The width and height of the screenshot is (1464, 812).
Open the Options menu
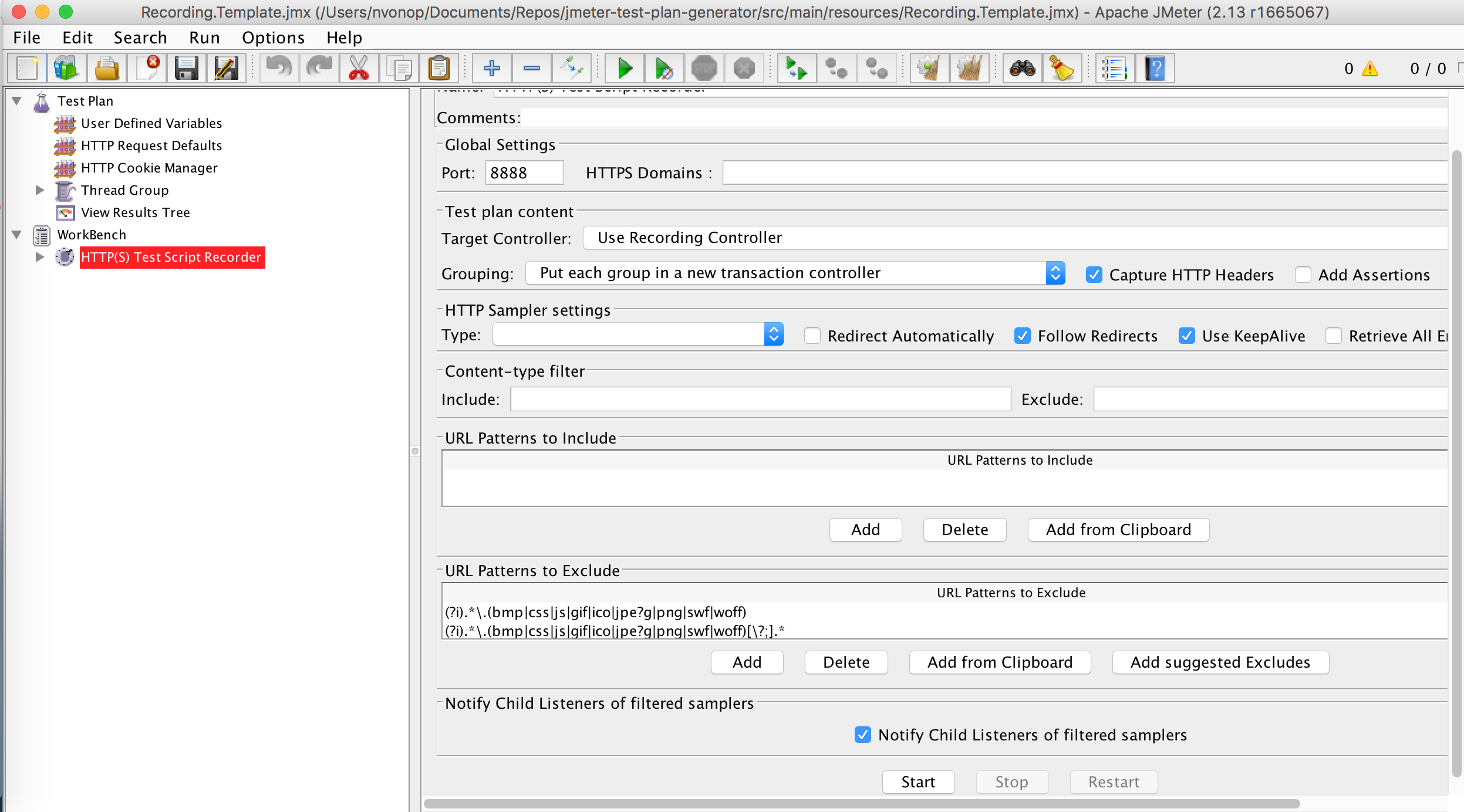tap(273, 38)
